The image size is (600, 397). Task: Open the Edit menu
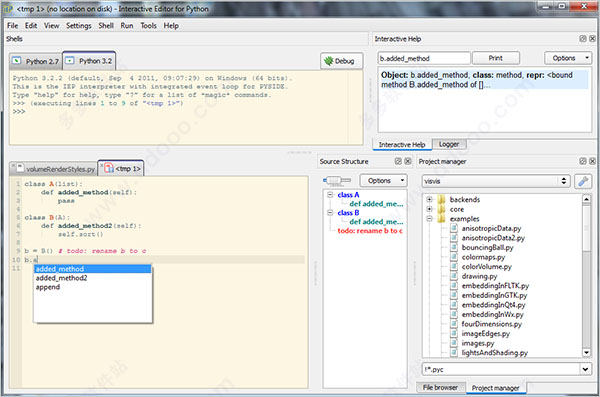tap(31, 26)
